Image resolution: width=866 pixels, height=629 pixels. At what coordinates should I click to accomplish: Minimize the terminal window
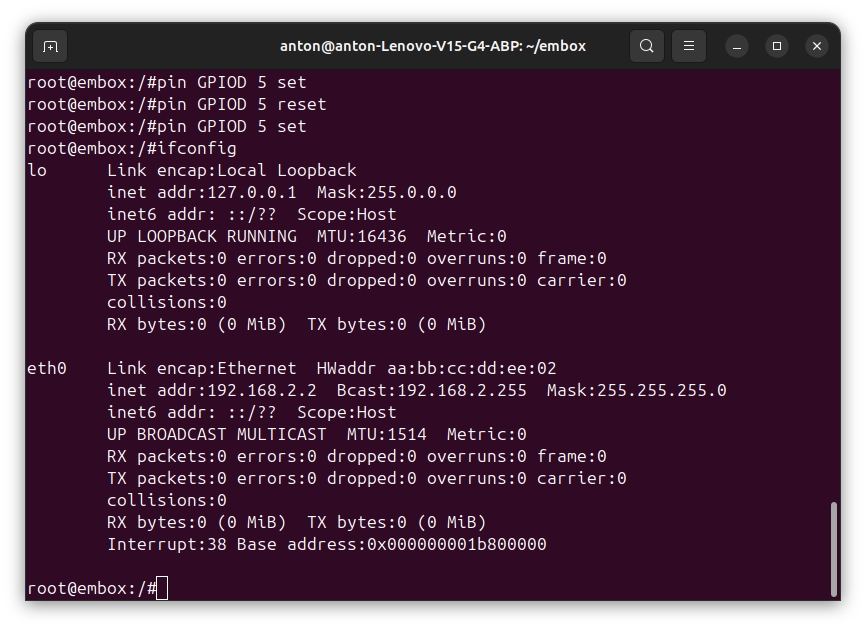tap(737, 46)
